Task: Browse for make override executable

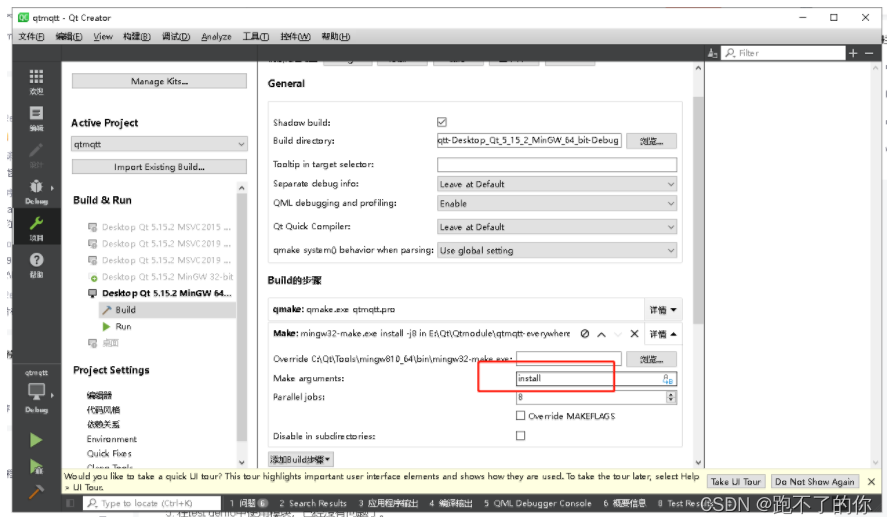Action: click(651, 359)
